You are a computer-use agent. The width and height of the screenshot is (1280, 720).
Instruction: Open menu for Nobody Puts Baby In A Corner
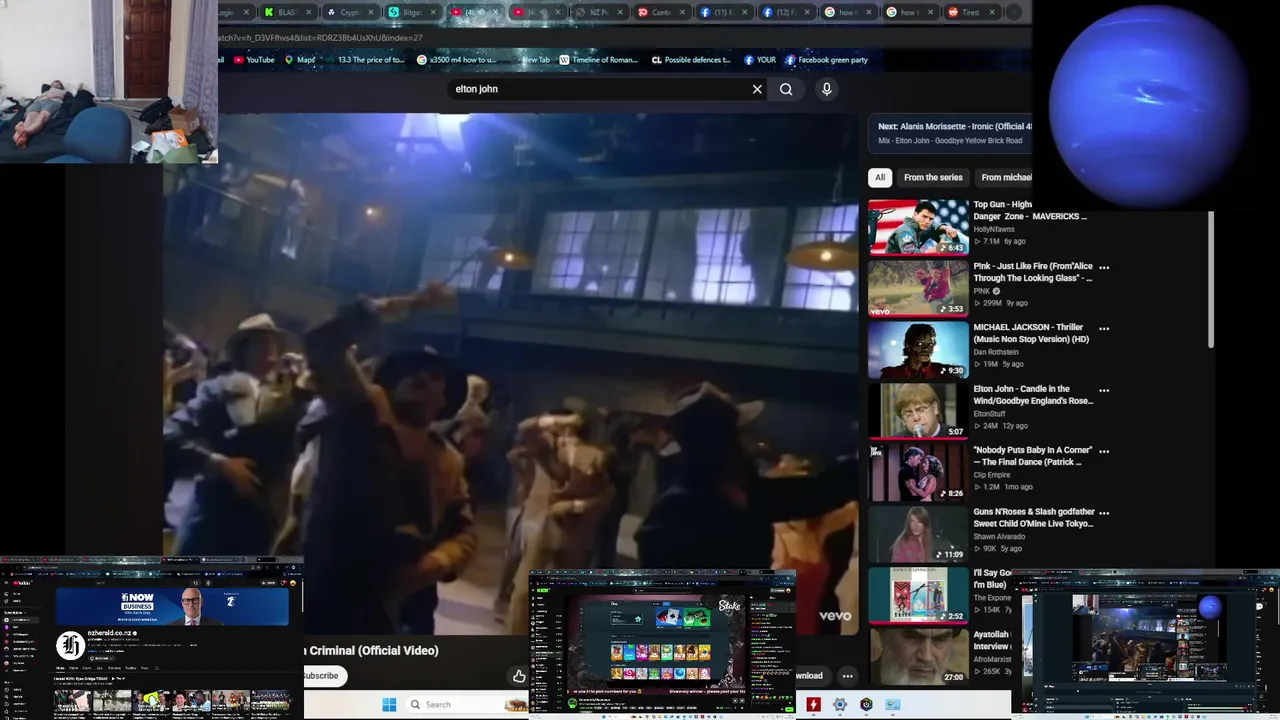coord(1104,451)
